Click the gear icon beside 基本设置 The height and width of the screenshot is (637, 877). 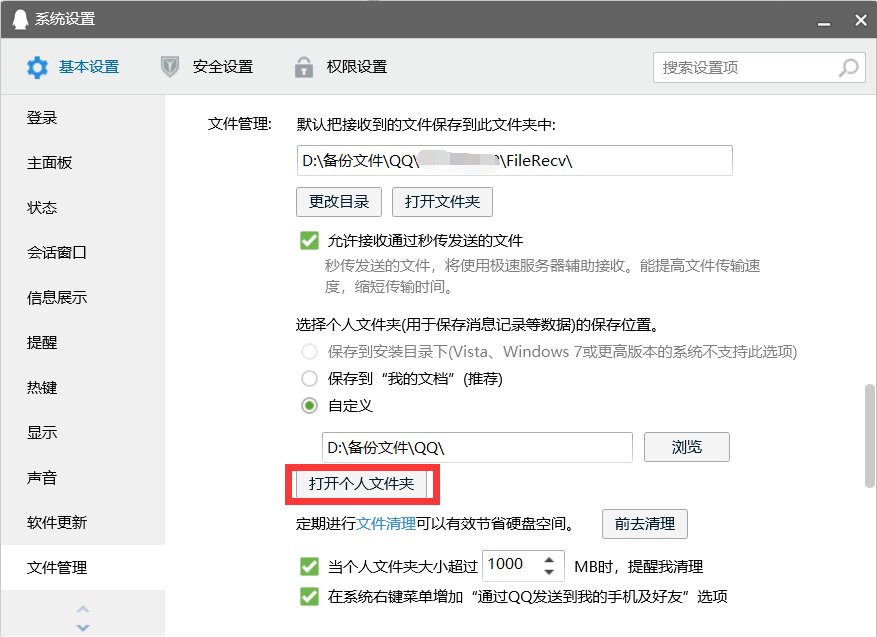click(37, 66)
